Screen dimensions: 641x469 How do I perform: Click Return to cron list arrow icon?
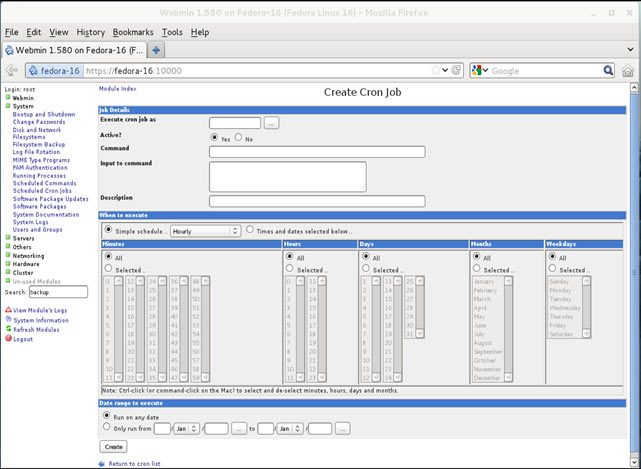click(x=102, y=464)
